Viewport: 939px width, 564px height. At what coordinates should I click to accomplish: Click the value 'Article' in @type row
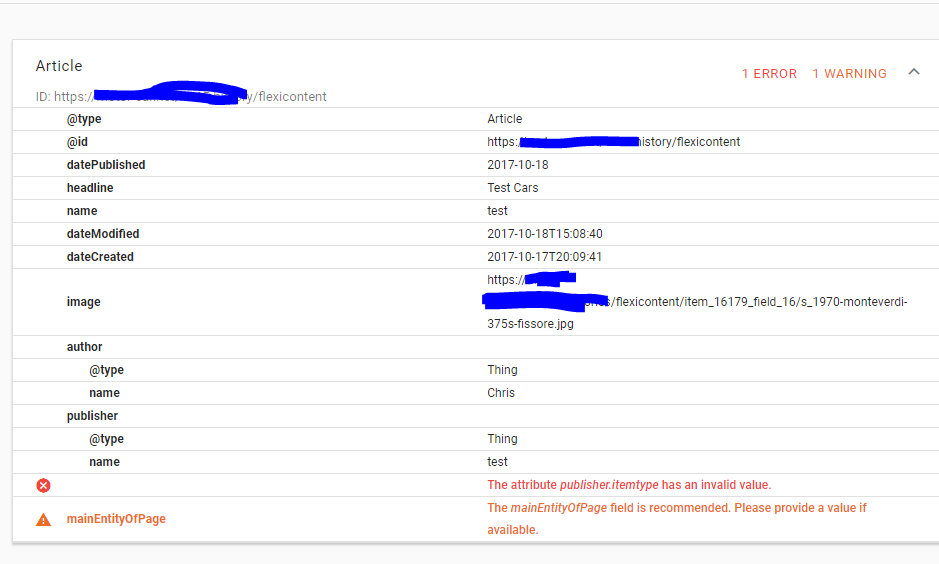click(505, 119)
